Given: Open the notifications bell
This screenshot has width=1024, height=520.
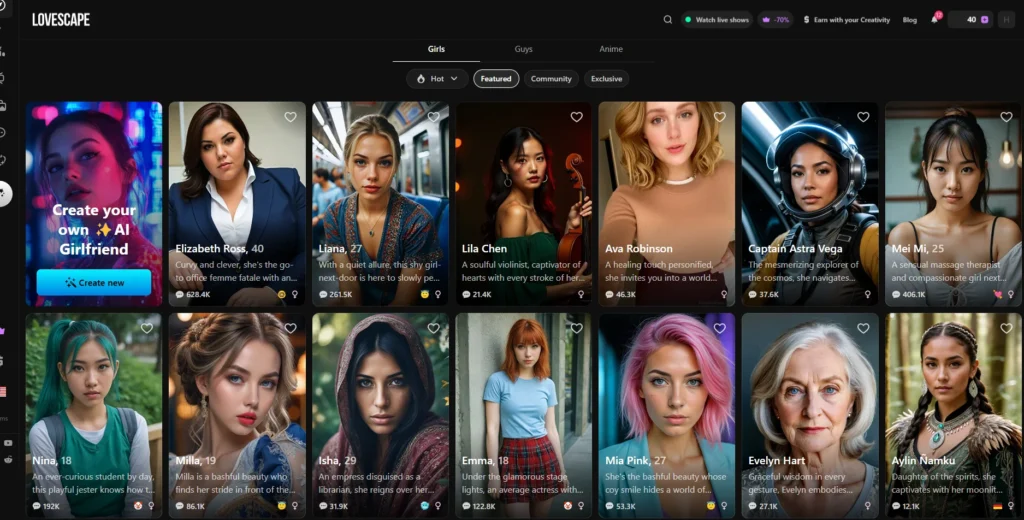Looking at the screenshot, I should tap(935, 19).
